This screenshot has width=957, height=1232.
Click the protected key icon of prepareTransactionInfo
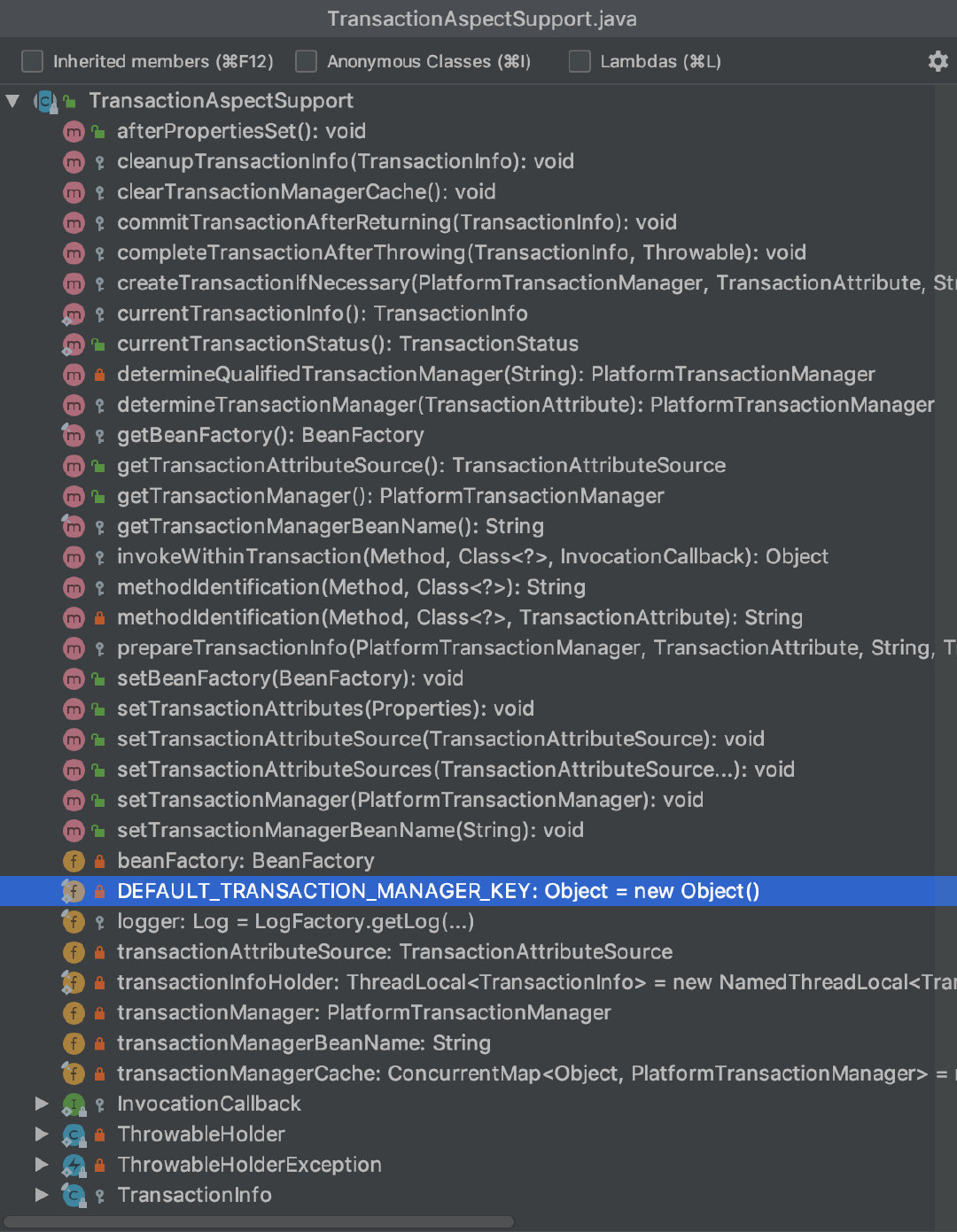point(99,648)
